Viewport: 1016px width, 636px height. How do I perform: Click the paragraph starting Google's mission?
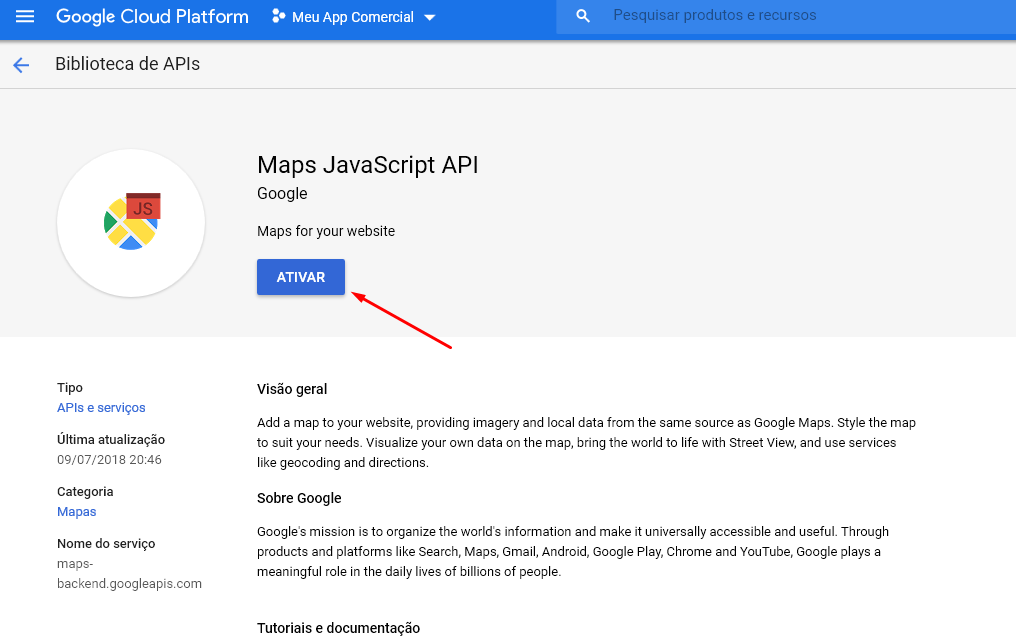(573, 551)
